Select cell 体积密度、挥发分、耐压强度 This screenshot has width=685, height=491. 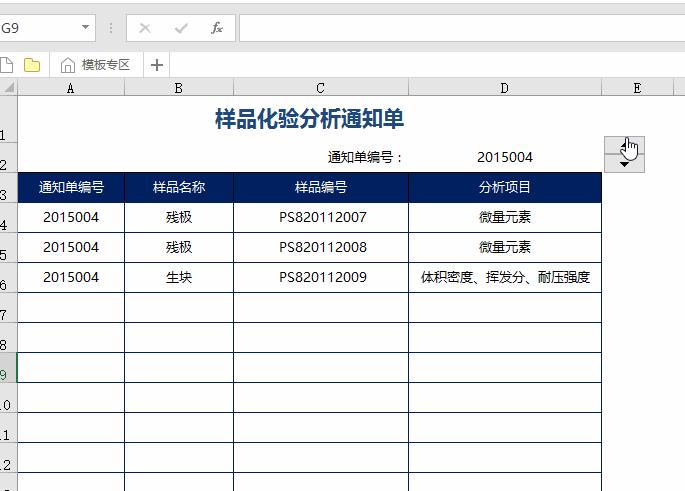[x=505, y=277]
